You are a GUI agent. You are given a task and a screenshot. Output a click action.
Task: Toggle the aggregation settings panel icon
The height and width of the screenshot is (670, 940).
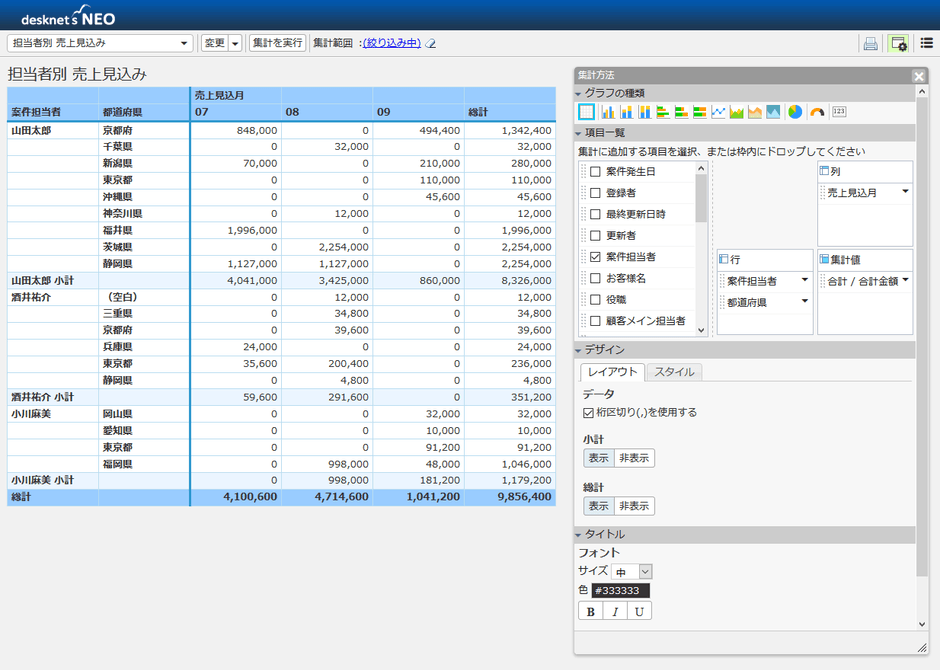pos(898,43)
